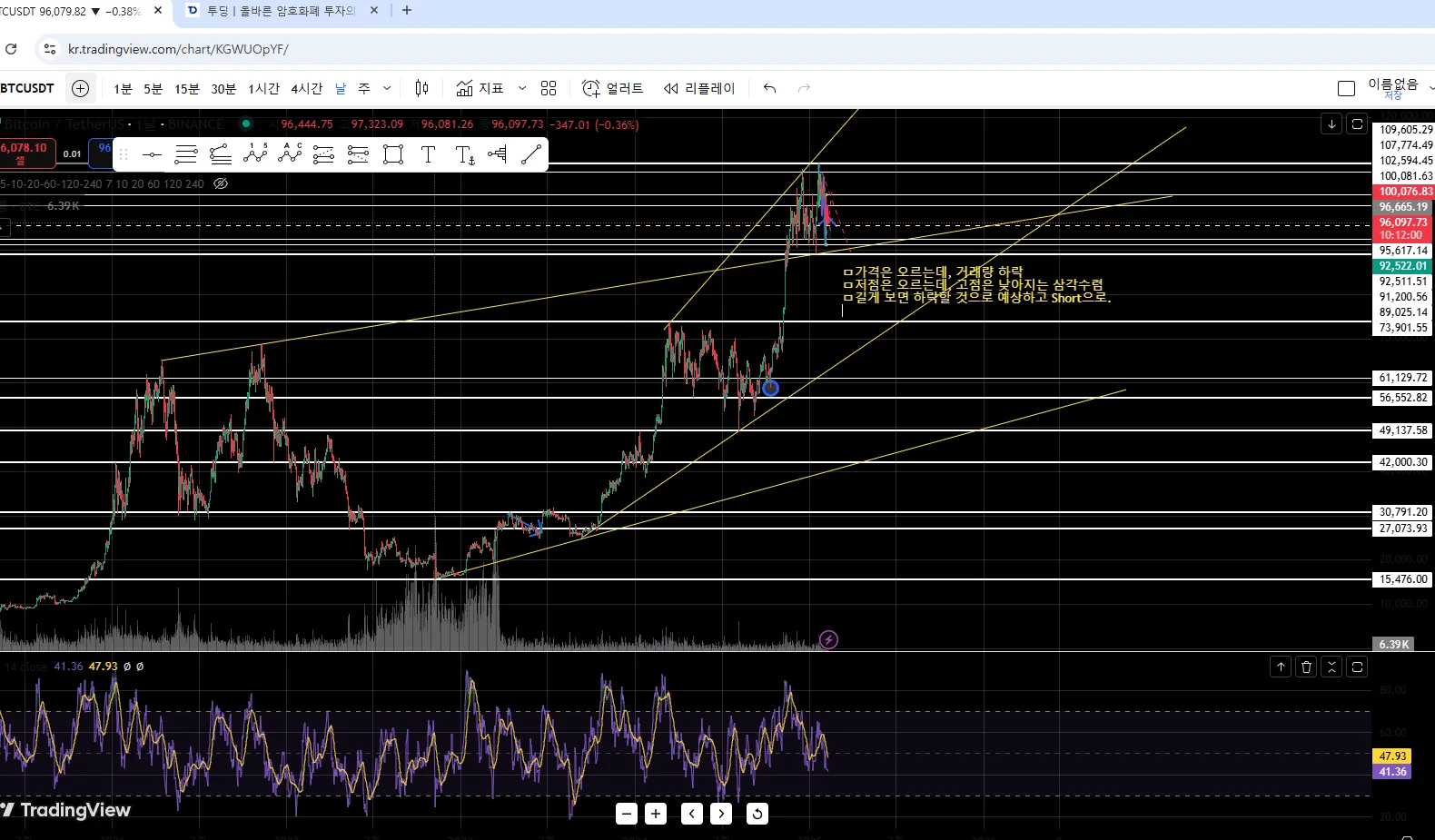Redo the undone chart action

pos(804,88)
